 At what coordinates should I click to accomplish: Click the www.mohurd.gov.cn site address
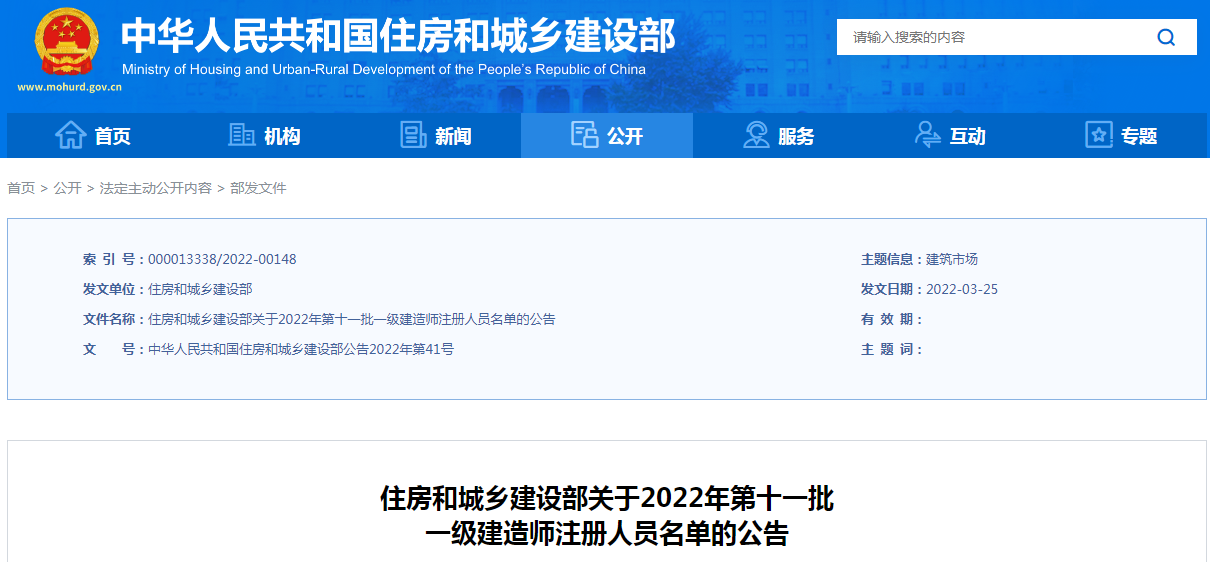click(x=68, y=87)
